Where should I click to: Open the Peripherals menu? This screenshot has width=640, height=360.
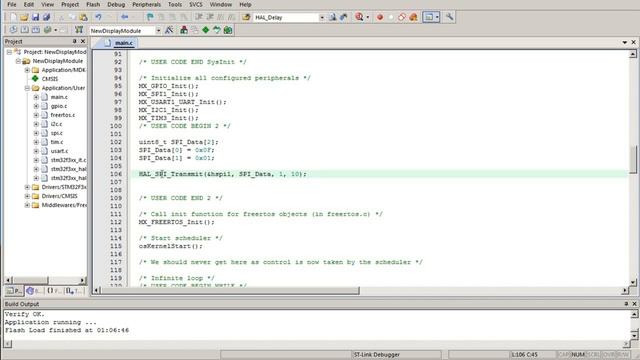click(x=146, y=4)
